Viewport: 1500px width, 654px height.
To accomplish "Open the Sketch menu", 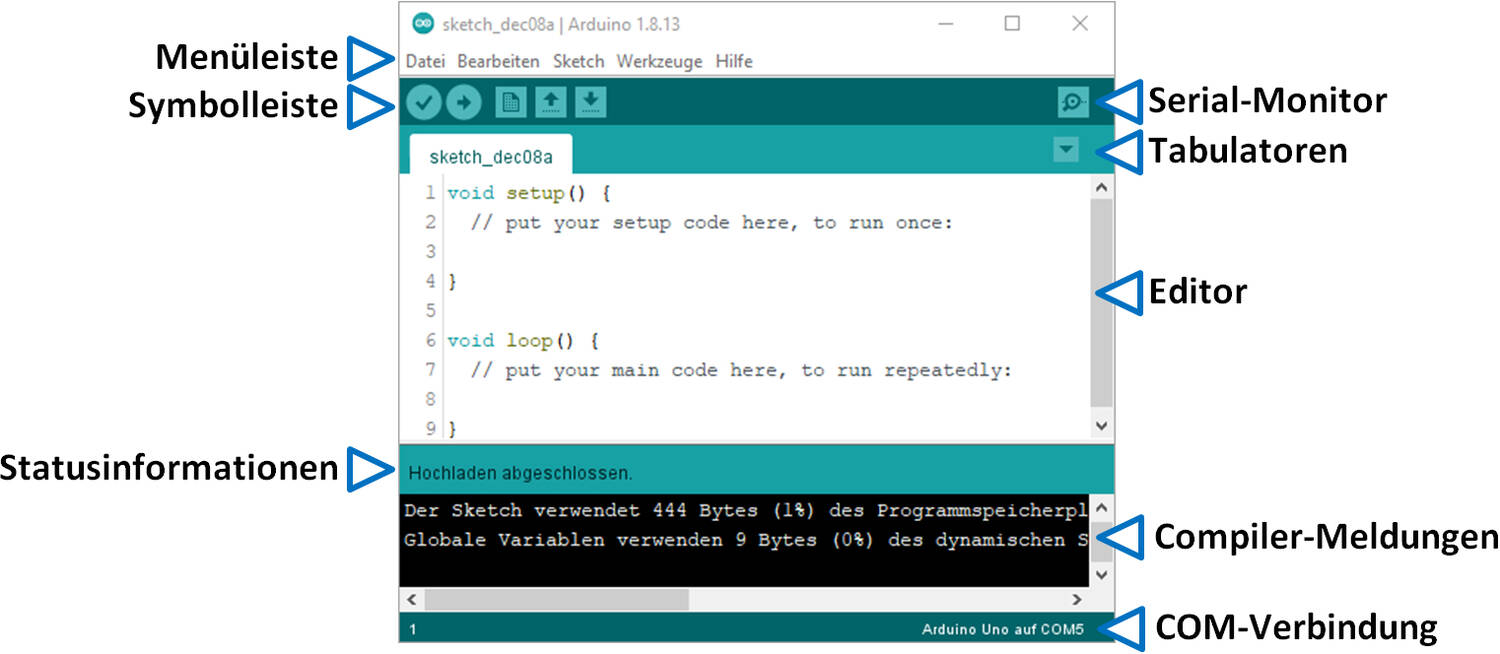I will (578, 61).
